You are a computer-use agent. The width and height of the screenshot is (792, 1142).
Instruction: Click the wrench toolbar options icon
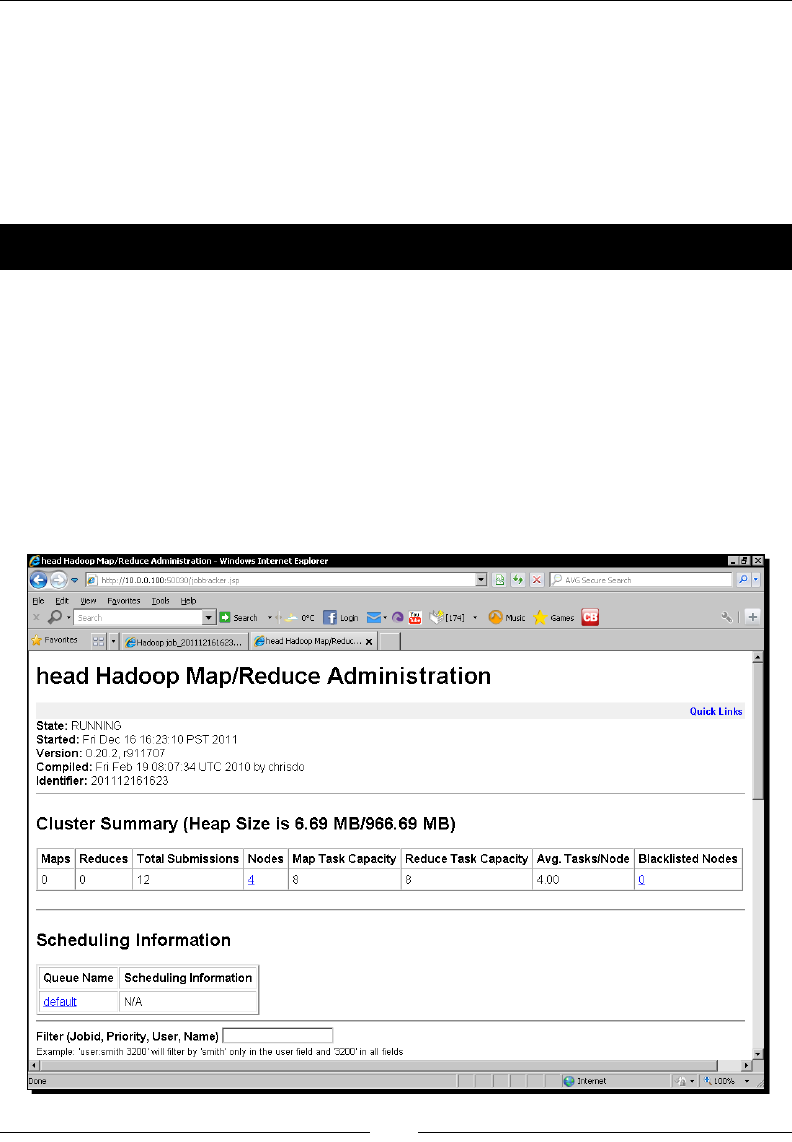coord(726,617)
